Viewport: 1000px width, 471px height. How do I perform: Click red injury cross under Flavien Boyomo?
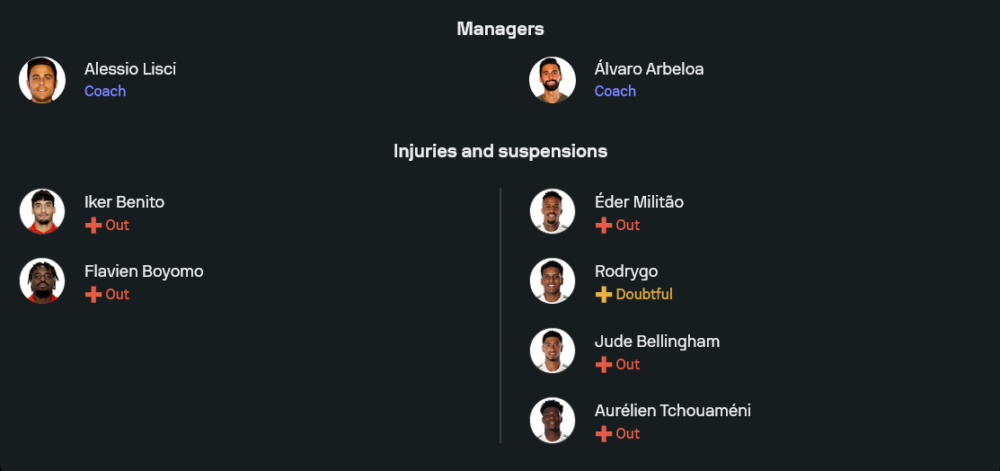coord(93,294)
